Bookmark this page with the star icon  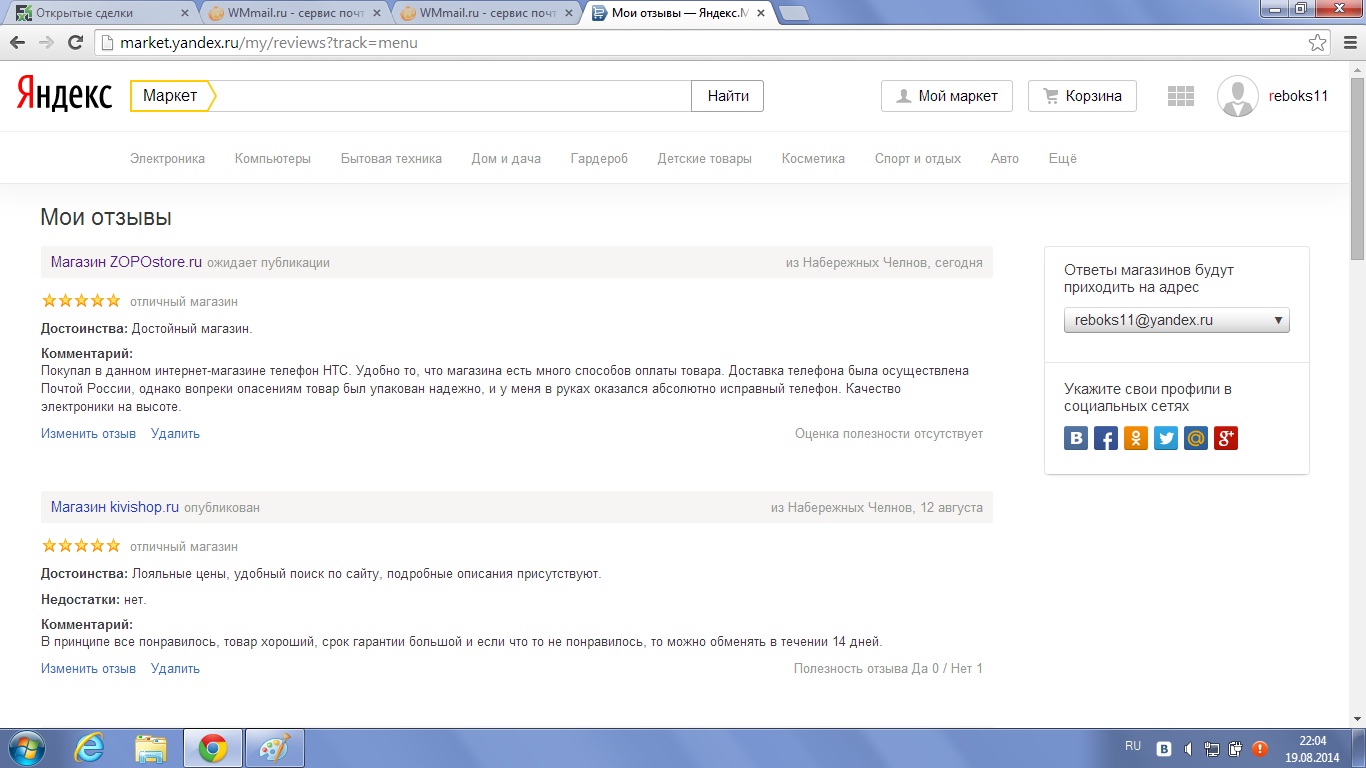click(x=1318, y=43)
